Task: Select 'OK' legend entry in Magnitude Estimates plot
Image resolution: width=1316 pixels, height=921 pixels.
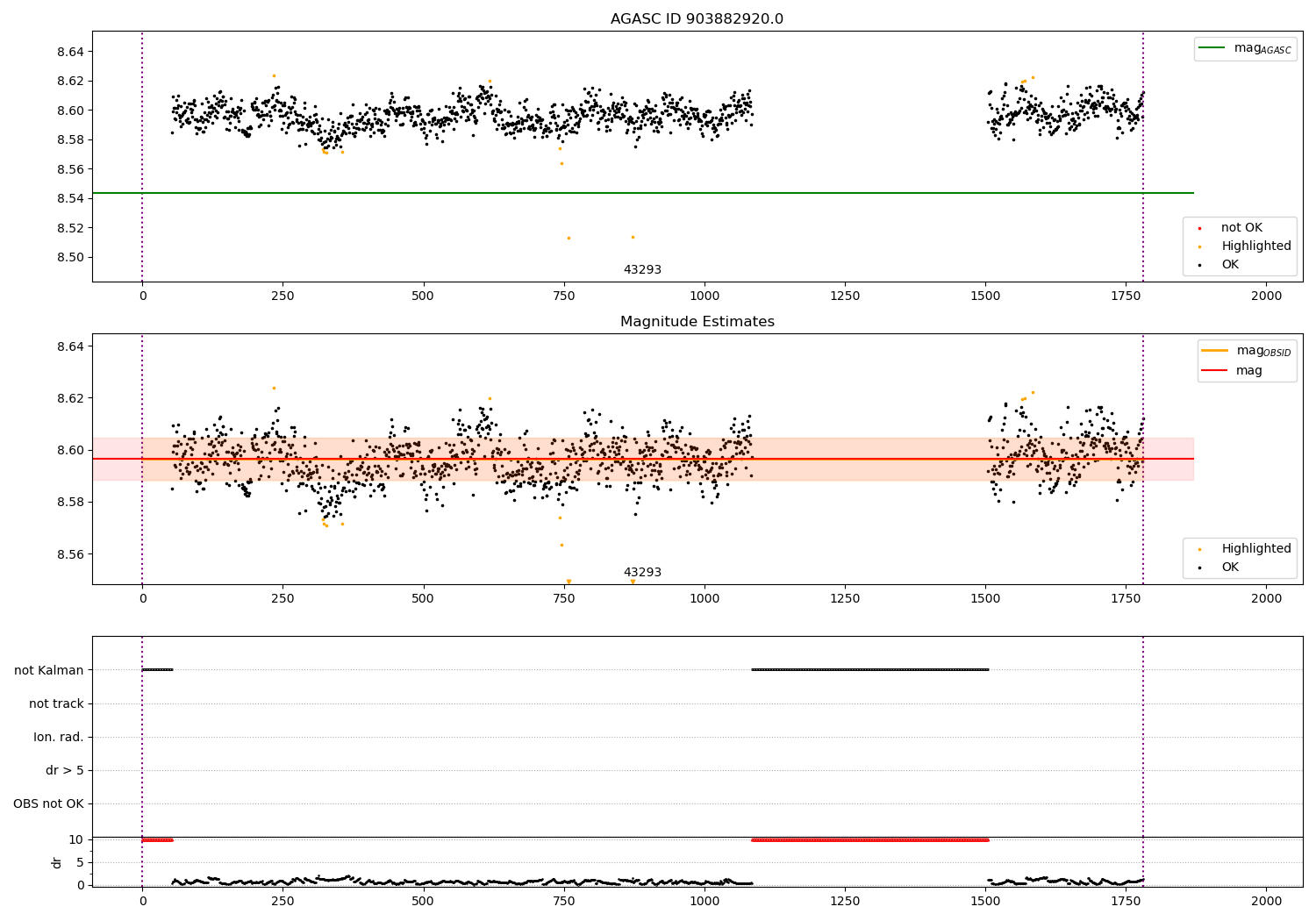Action: [1230, 568]
